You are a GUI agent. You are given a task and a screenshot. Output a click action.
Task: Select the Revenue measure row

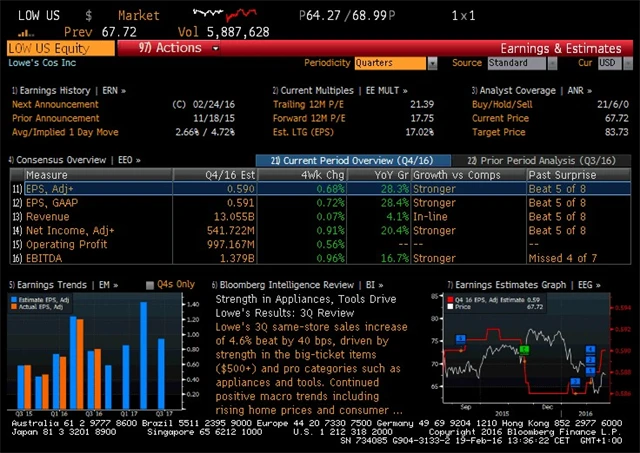coord(320,217)
